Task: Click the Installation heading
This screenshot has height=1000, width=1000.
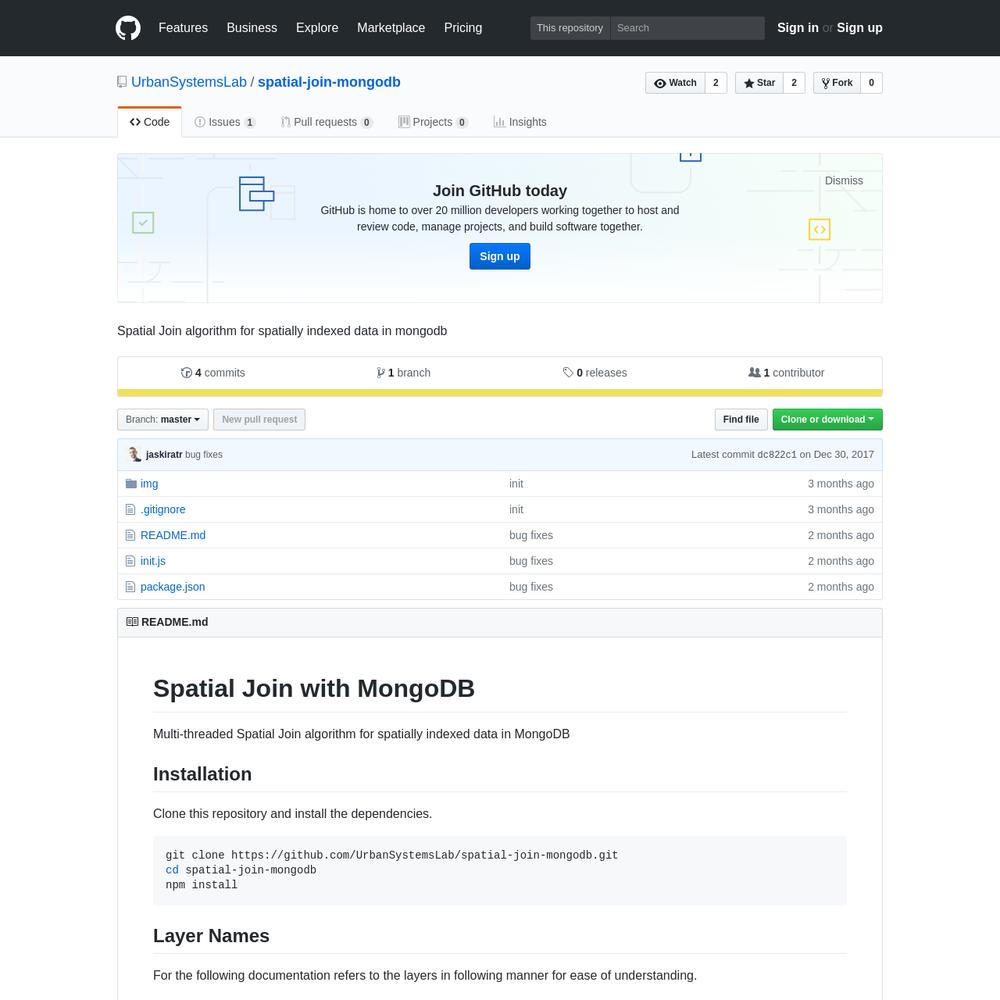Action: coord(202,774)
